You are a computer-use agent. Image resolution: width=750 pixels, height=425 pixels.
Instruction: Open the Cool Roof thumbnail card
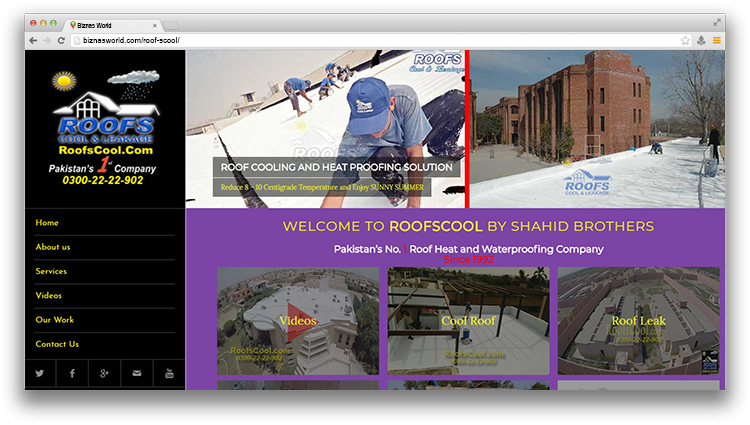coord(468,321)
